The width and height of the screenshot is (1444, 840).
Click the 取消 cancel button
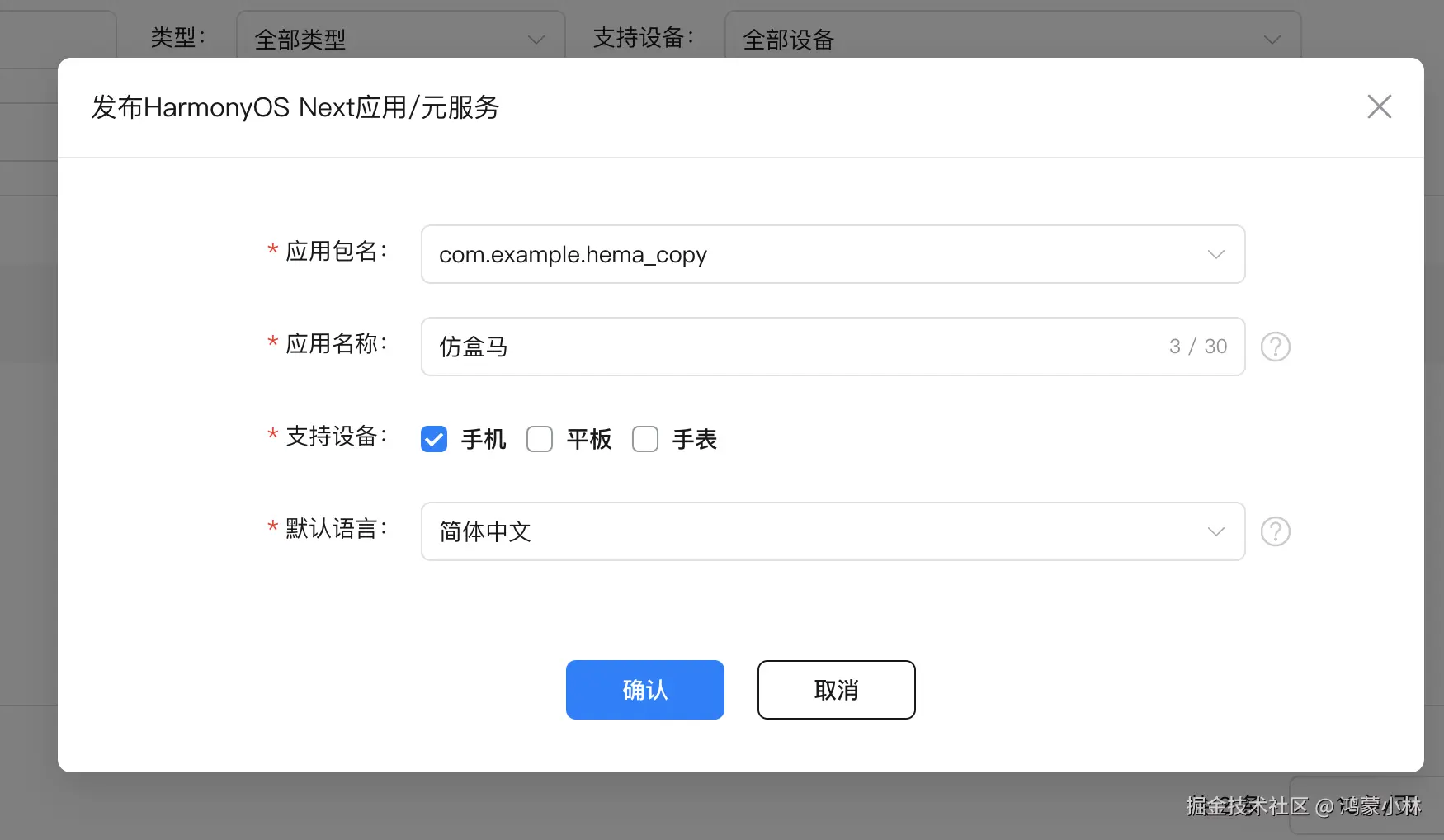836,690
